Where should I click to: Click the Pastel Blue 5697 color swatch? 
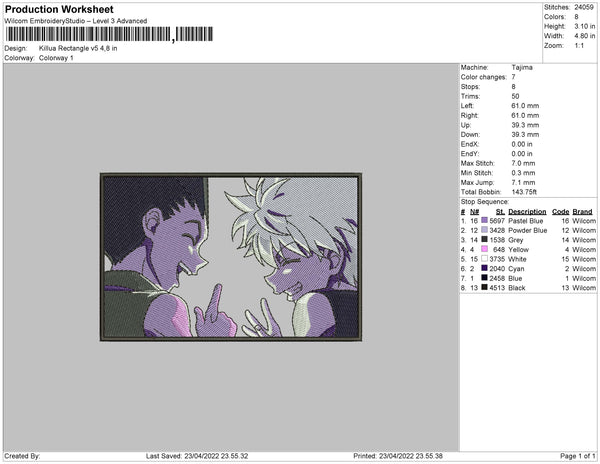tap(484, 220)
